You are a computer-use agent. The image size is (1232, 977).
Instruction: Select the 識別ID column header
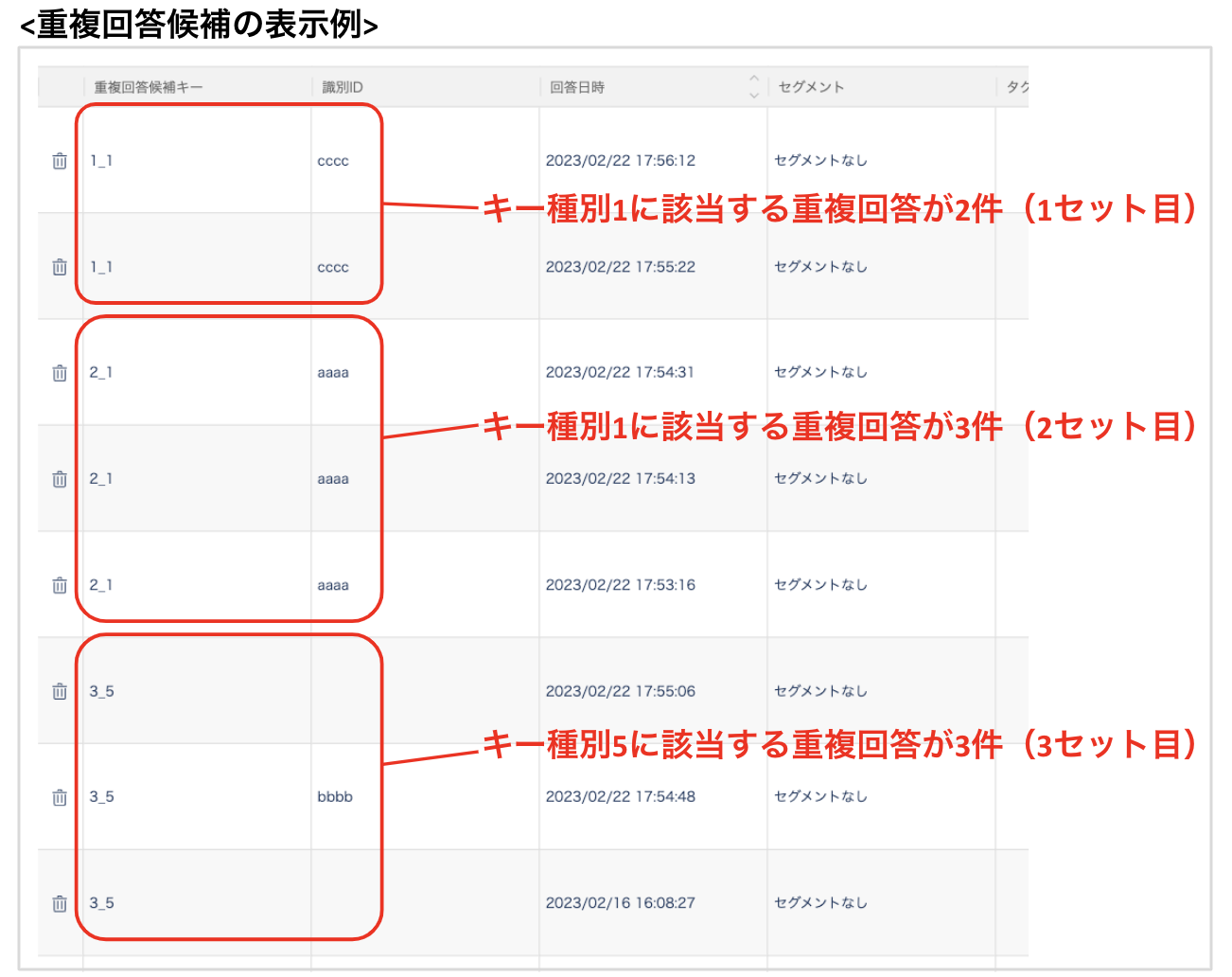tap(342, 87)
